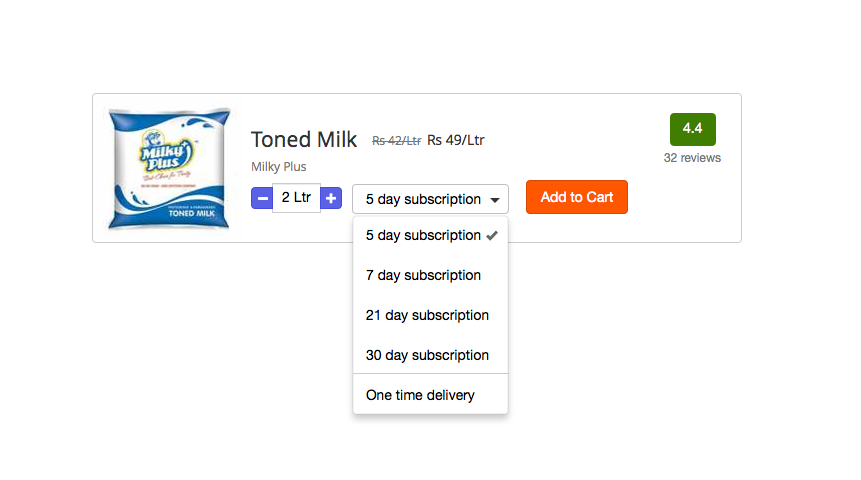Screen dimensions: 861x480
Task: Click the 2 Ltr quantity field
Action: pyautogui.click(x=296, y=198)
